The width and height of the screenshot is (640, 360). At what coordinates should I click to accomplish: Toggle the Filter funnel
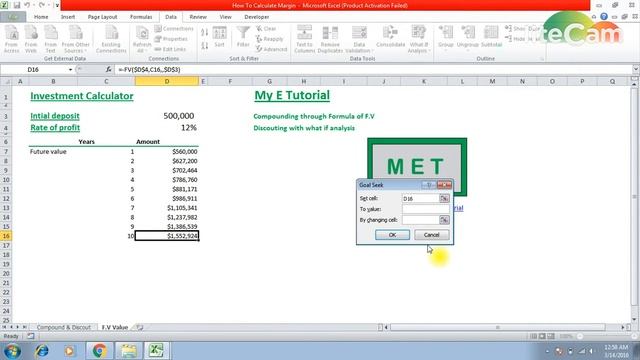[x=243, y=37]
